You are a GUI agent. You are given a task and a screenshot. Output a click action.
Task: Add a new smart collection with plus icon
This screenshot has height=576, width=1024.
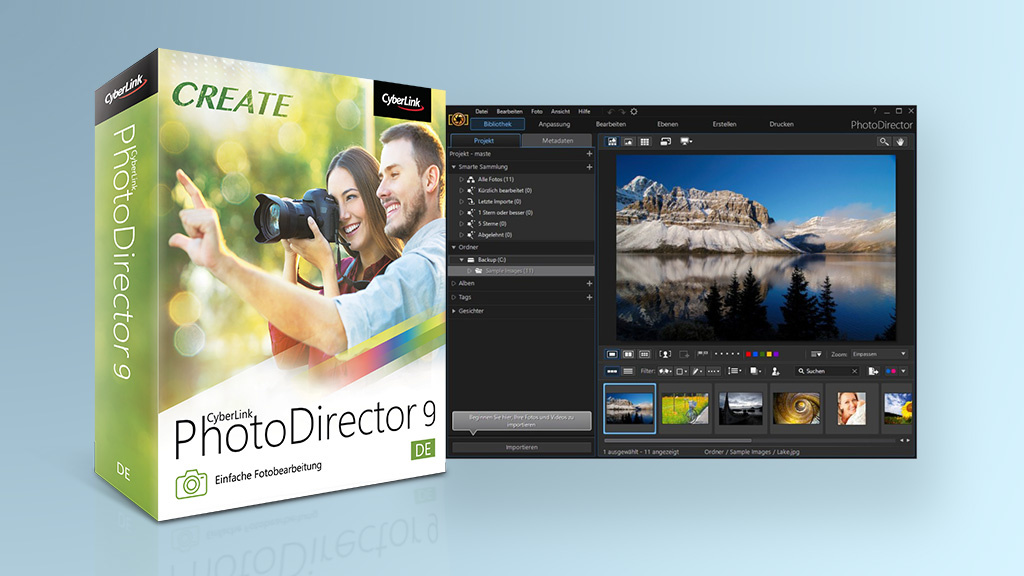pyautogui.click(x=589, y=167)
